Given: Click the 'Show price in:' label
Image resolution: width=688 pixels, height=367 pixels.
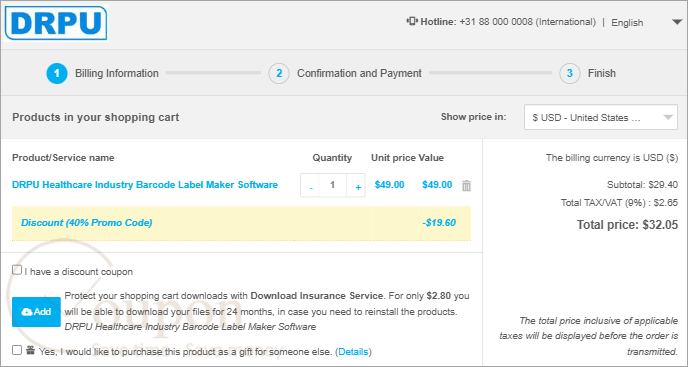Looking at the screenshot, I should (473, 117).
